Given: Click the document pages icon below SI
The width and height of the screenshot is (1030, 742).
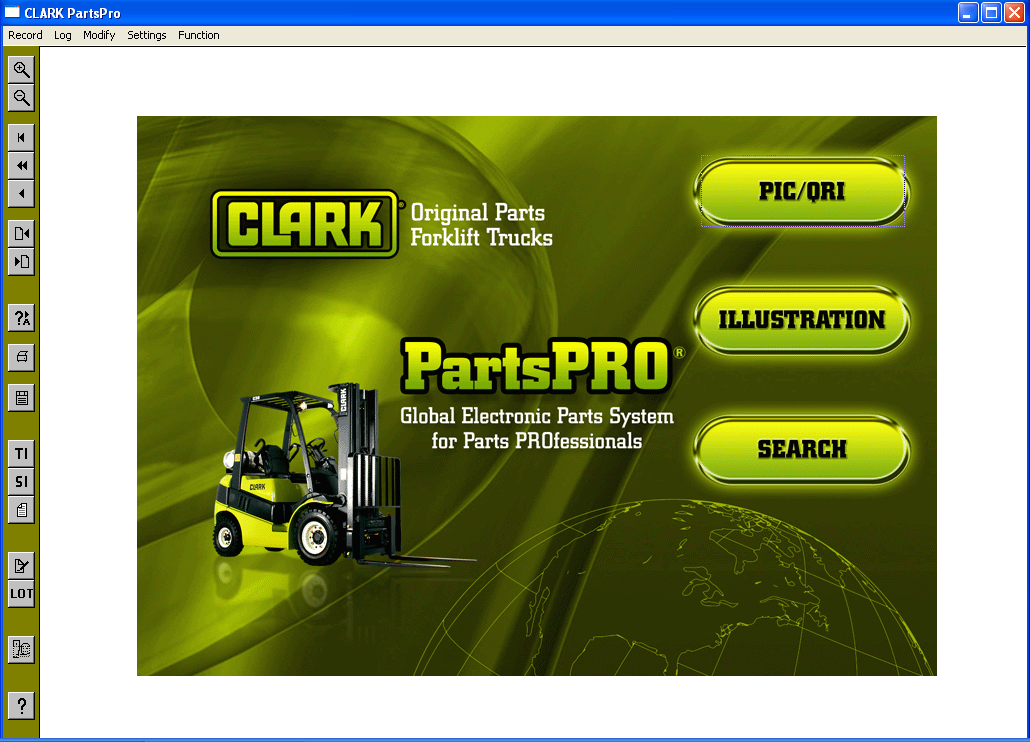Looking at the screenshot, I should [21, 510].
